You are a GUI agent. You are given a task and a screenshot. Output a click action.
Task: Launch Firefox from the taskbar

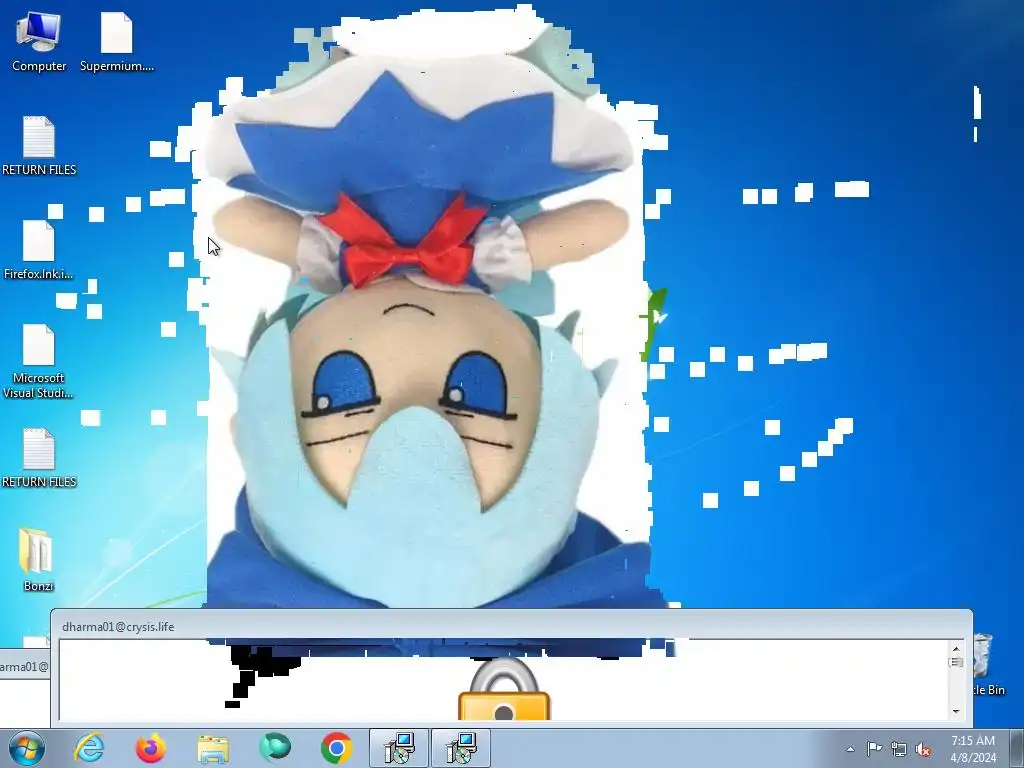[151, 748]
